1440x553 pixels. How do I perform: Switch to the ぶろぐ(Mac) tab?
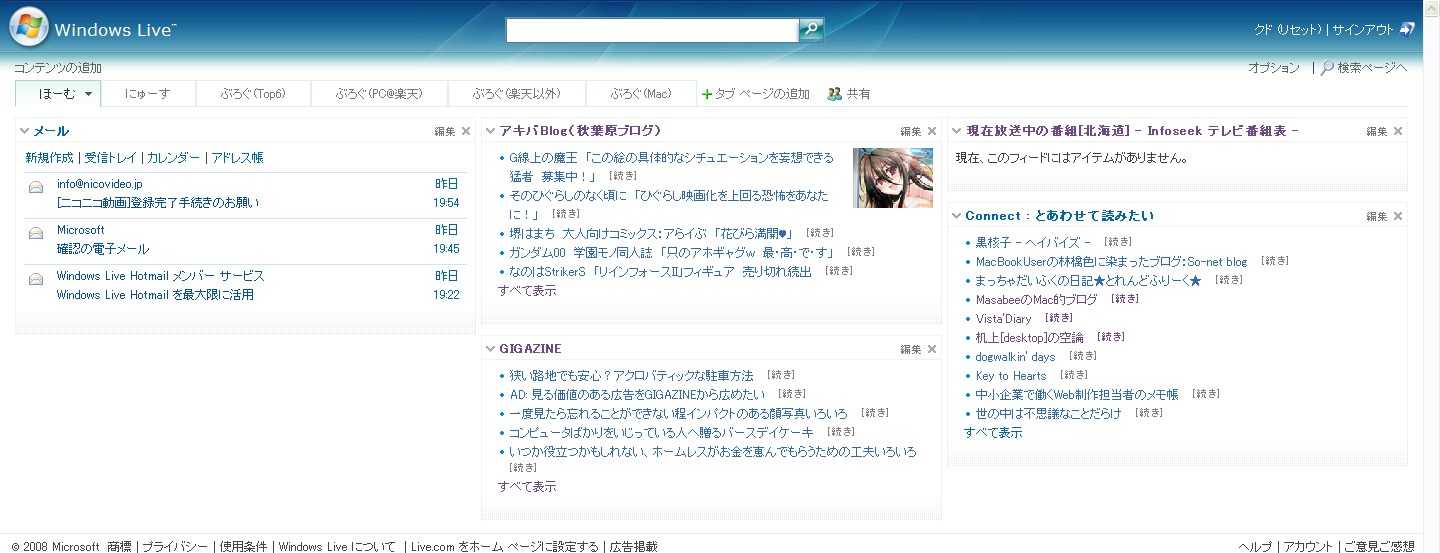[x=641, y=94]
